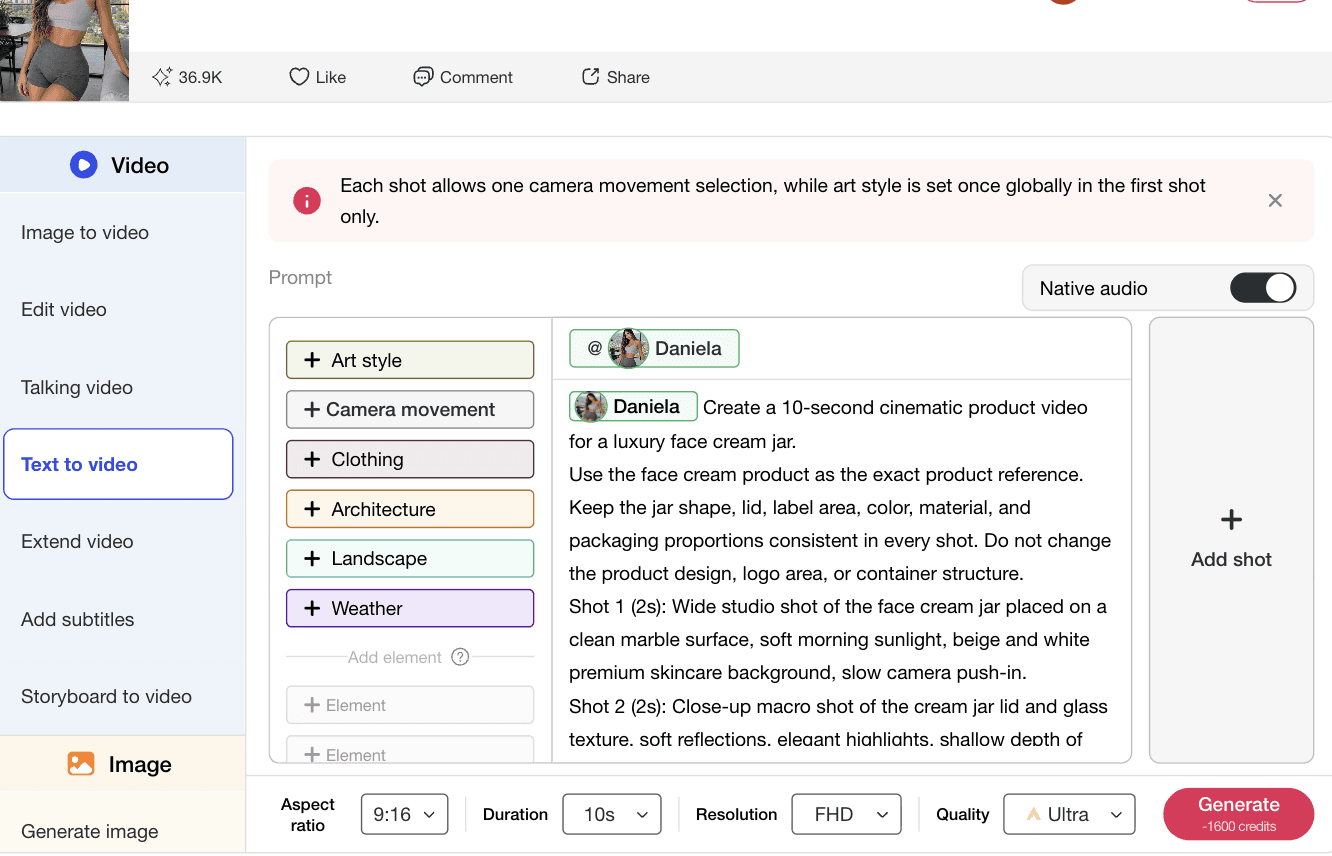Click the Video section header
The width and height of the screenshot is (1332, 856).
[122, 165]
